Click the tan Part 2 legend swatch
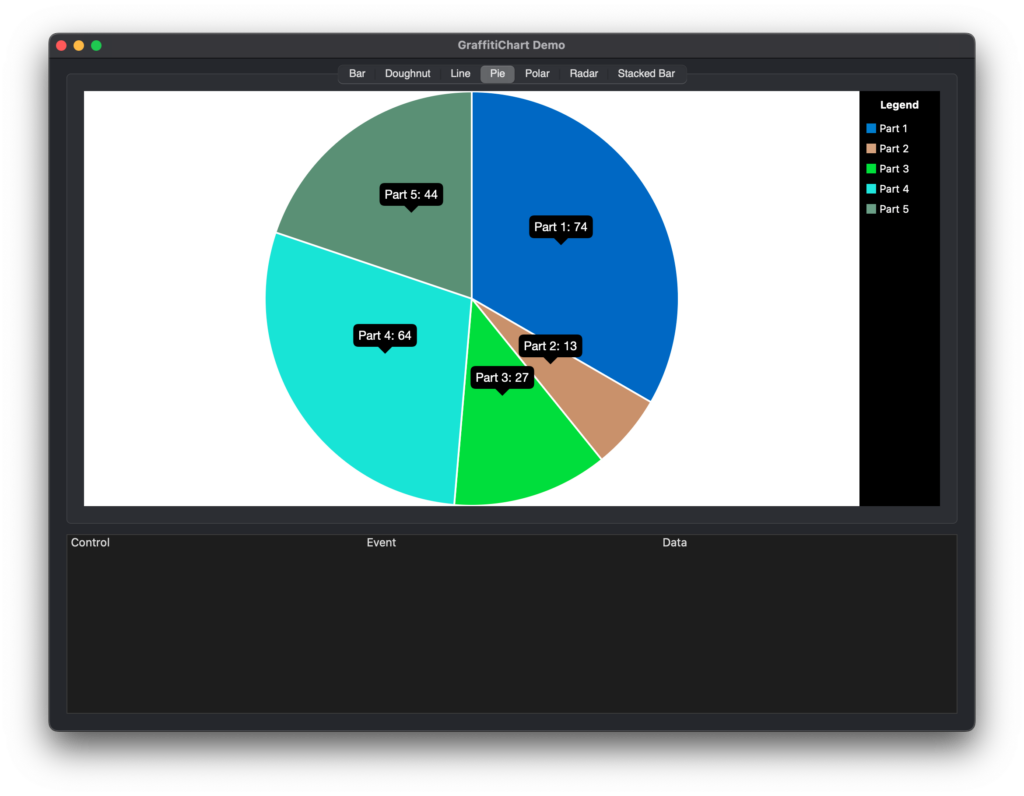 [x=871, y=148]
